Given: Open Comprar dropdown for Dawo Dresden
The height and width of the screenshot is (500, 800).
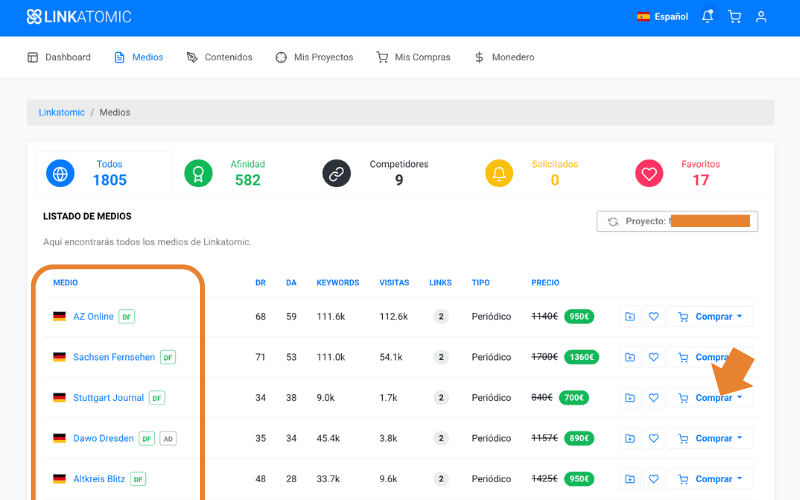Looking at the screenshot, I should (710, 438).
